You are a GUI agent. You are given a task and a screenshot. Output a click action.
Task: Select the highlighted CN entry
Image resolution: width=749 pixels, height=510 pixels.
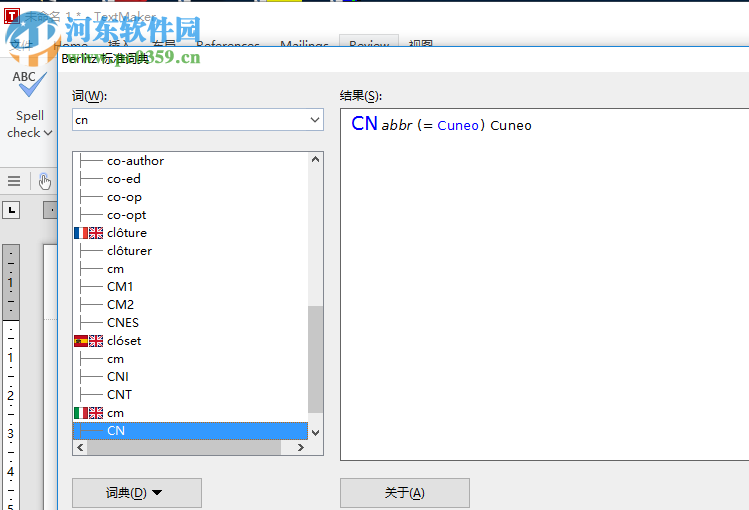[190, 431]
